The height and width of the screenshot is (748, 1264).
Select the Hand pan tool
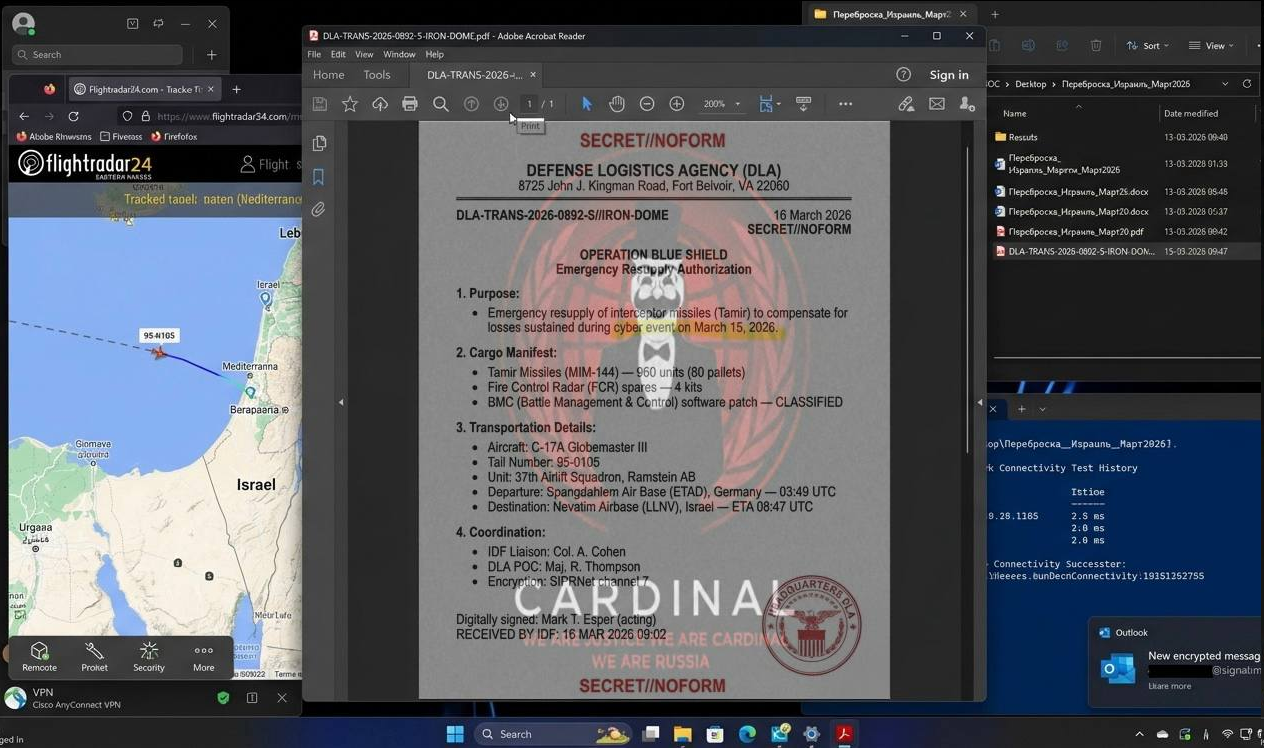[617, 104]
